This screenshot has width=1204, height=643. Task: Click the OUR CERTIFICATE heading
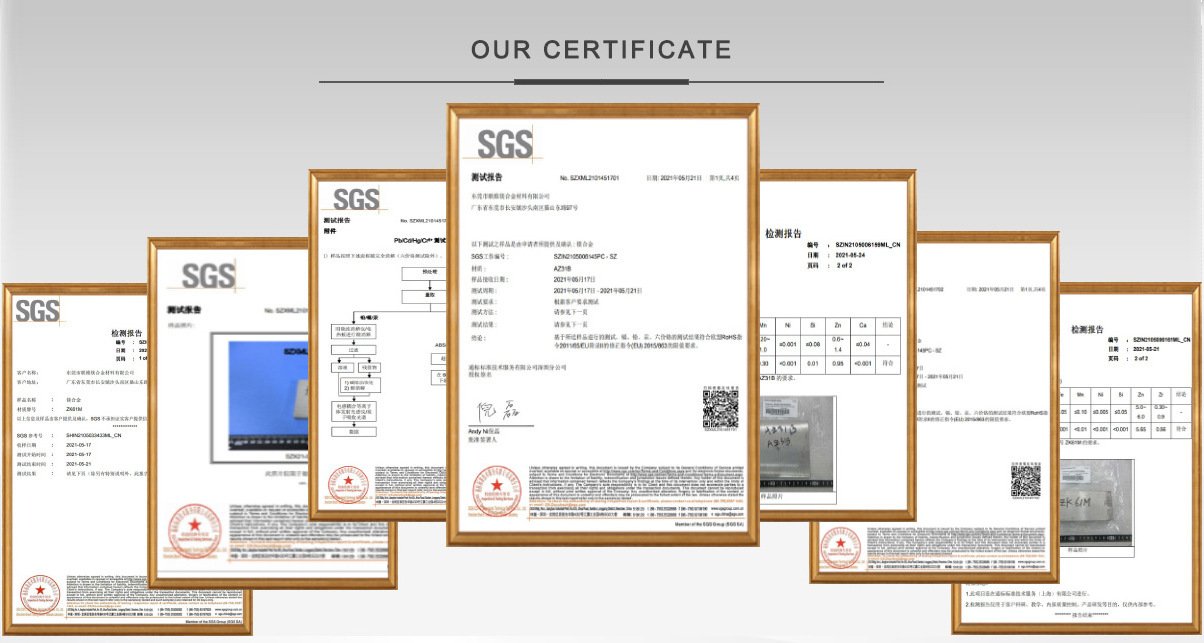pyautogui.click(x=601, y=50)
